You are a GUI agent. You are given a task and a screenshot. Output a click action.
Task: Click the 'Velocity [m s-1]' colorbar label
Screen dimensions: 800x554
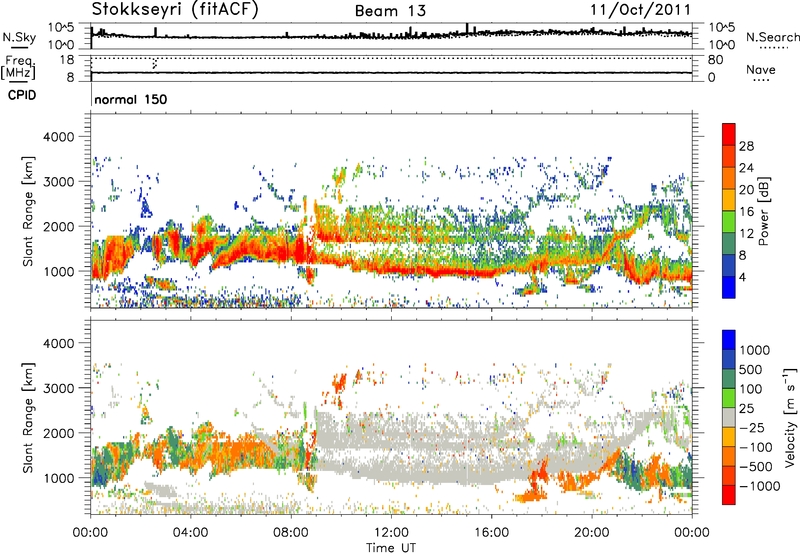pos(790,417)
